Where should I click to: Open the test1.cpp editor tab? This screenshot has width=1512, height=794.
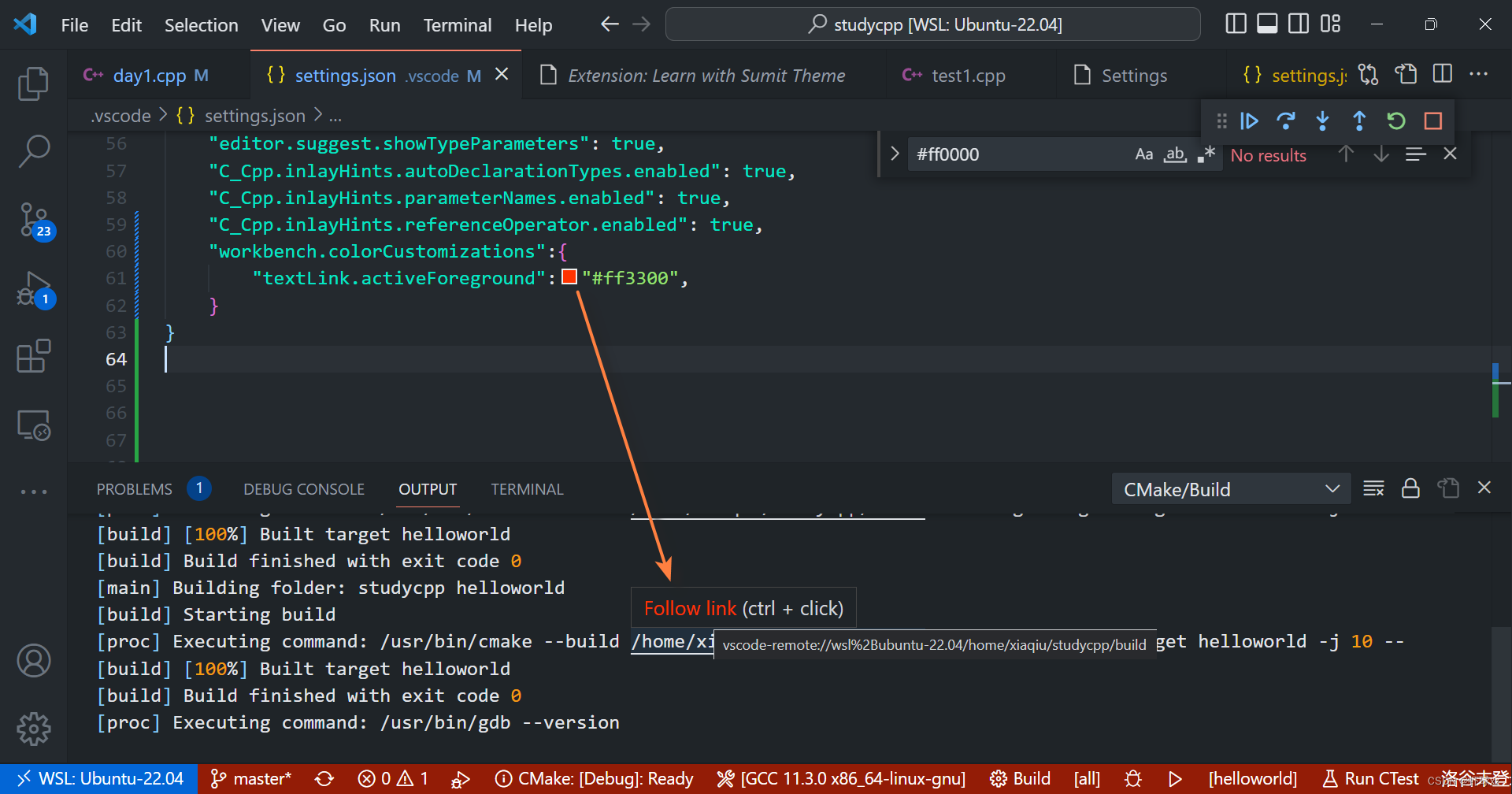[x=967, y=76]
